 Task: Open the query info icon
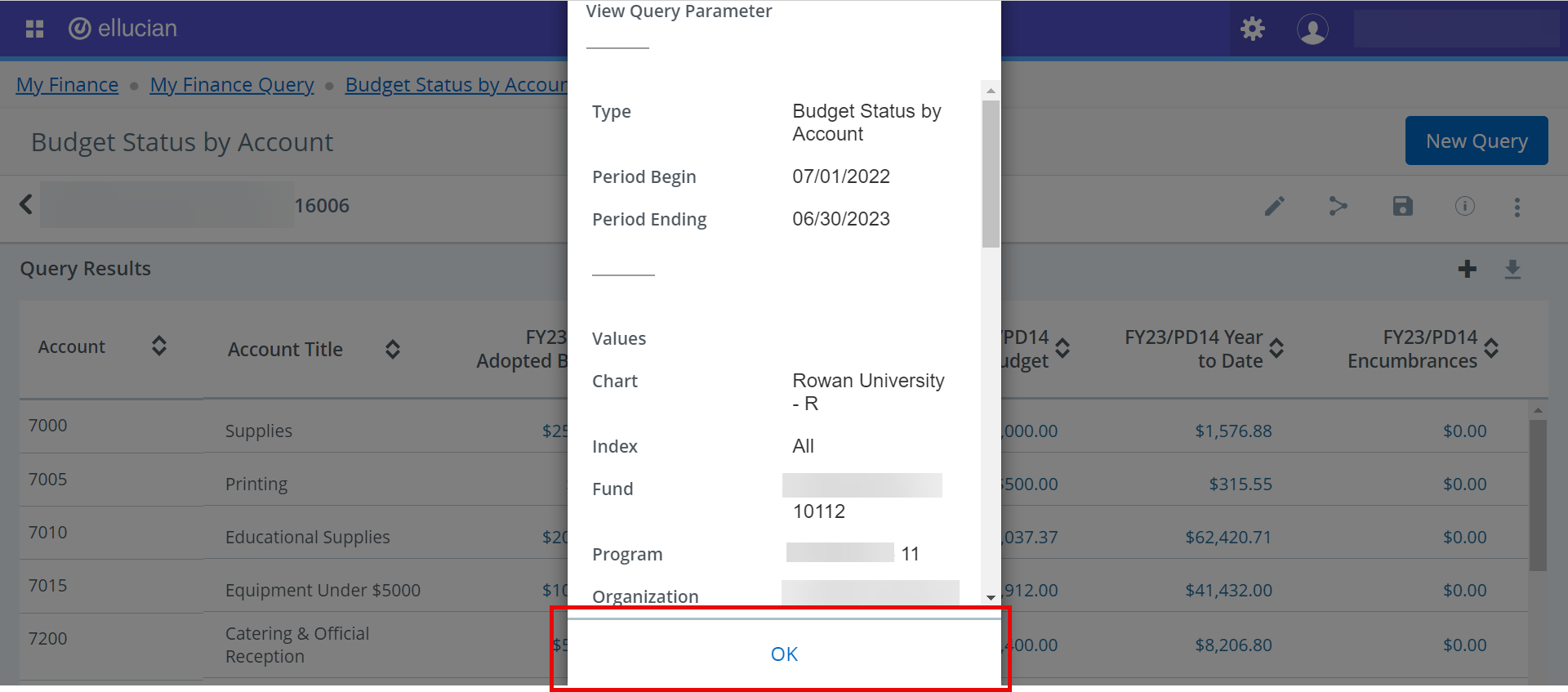[1464, 206]
